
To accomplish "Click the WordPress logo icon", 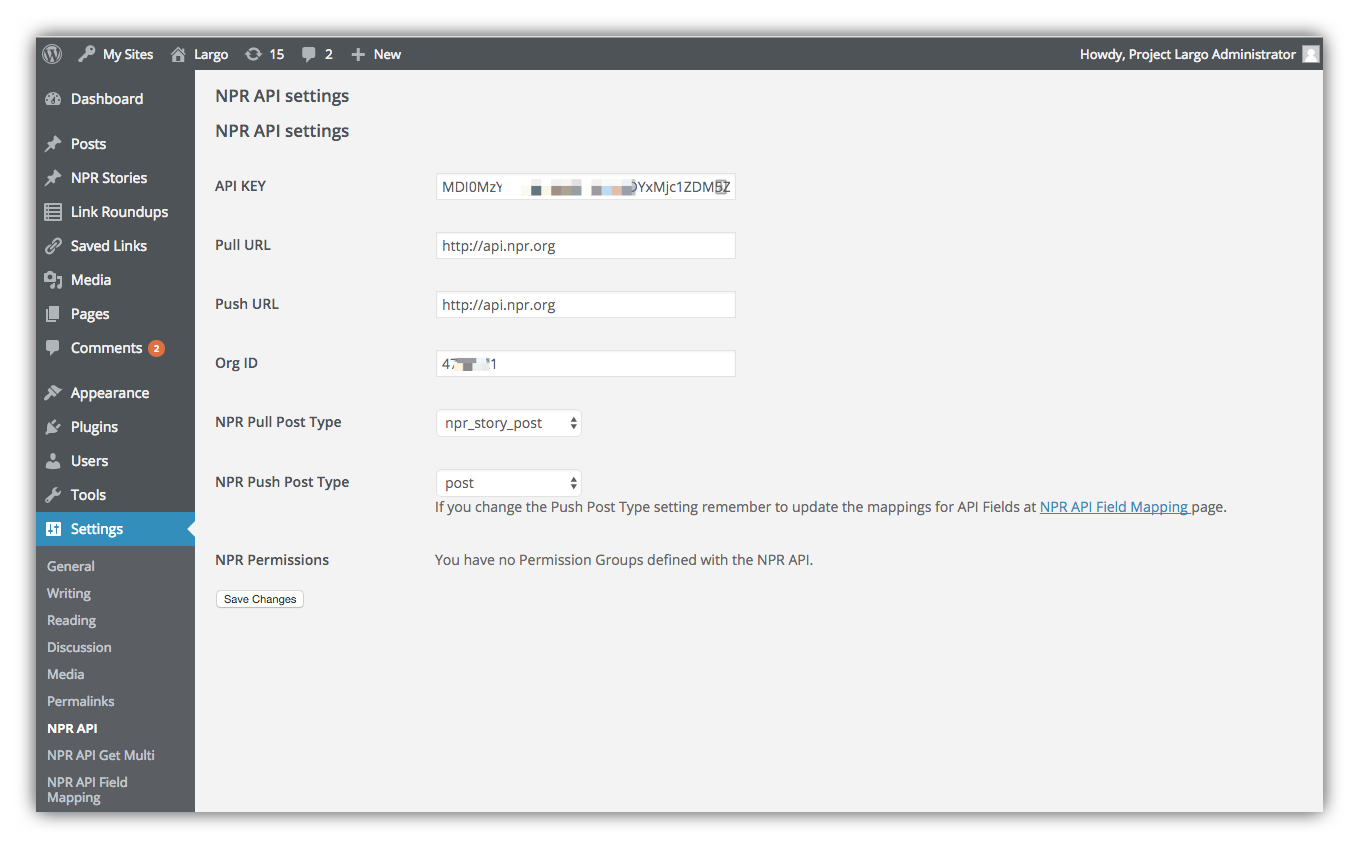I will coord(52,54).
